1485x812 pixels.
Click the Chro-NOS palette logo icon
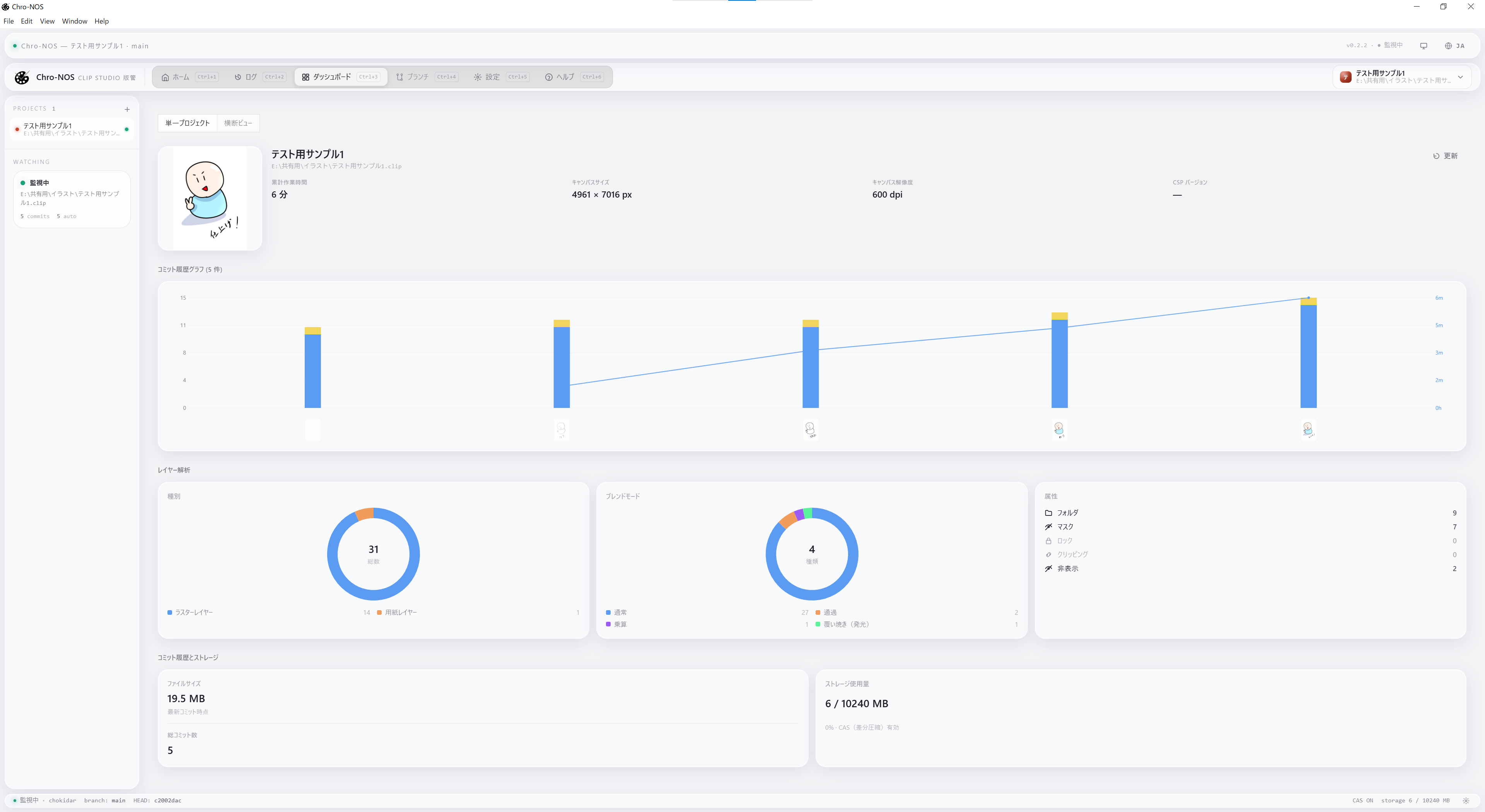22,77
